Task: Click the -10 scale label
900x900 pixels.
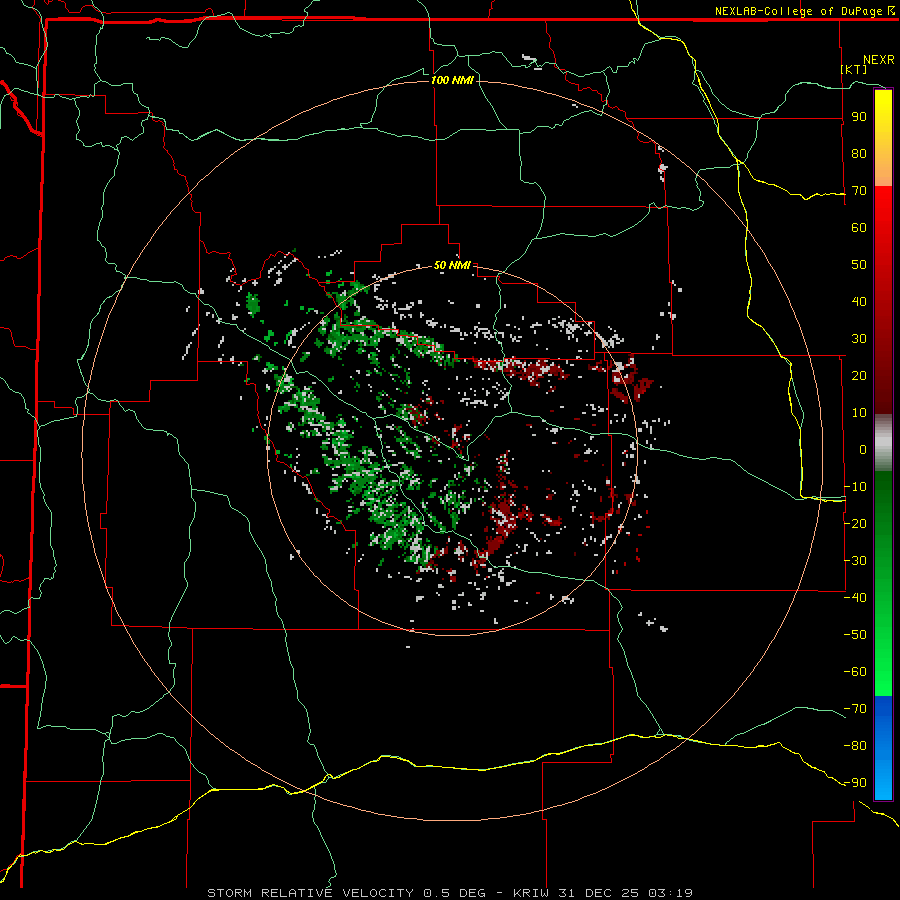Action: coord(855,487)
